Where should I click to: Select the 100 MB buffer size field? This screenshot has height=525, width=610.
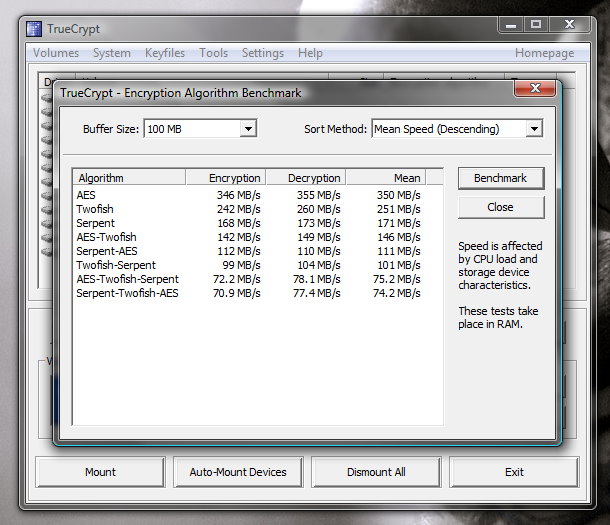click(200, 129)
